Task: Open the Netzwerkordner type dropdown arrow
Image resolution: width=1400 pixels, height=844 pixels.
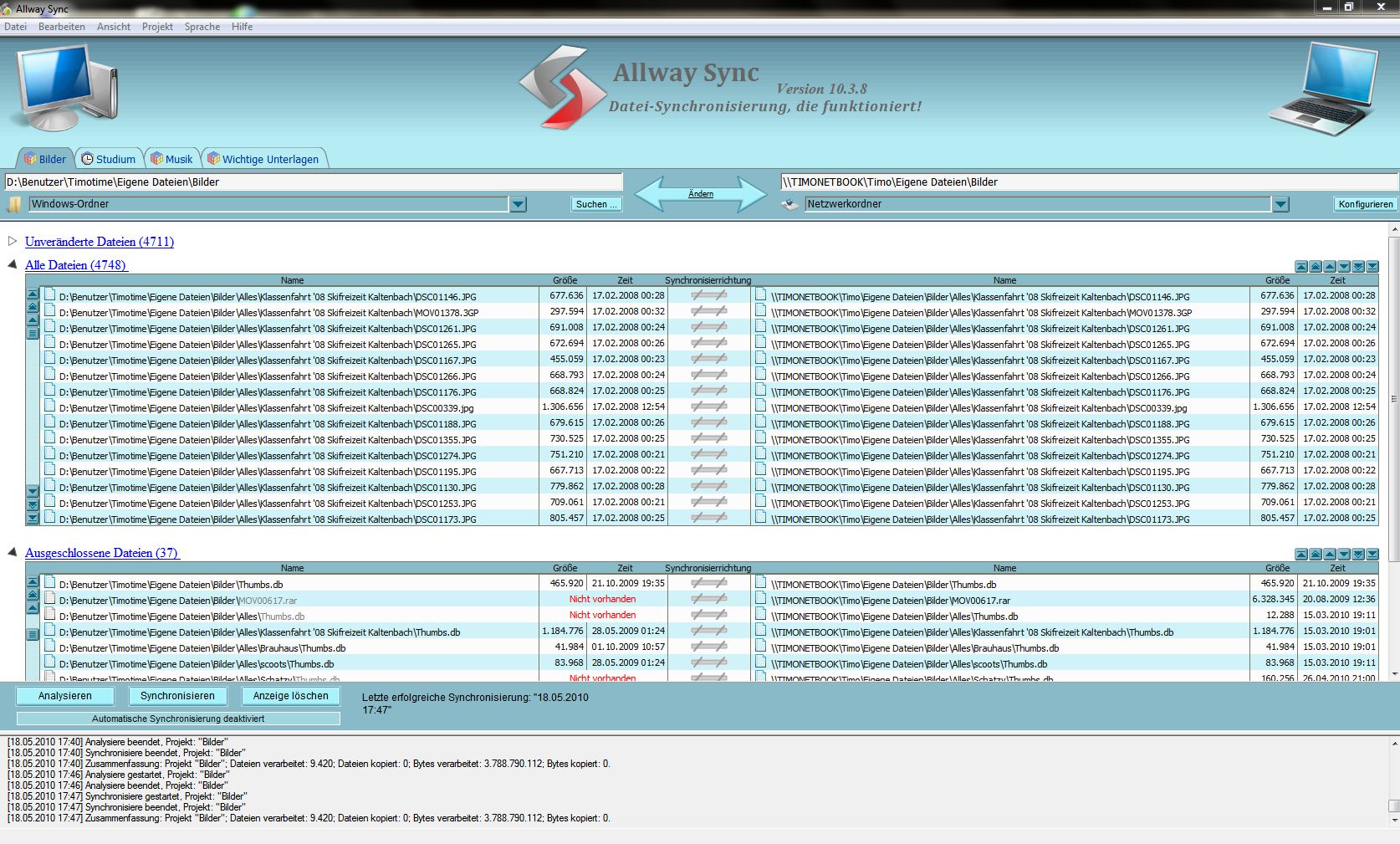Action: pyautogui.click(x=1280, y=204)
